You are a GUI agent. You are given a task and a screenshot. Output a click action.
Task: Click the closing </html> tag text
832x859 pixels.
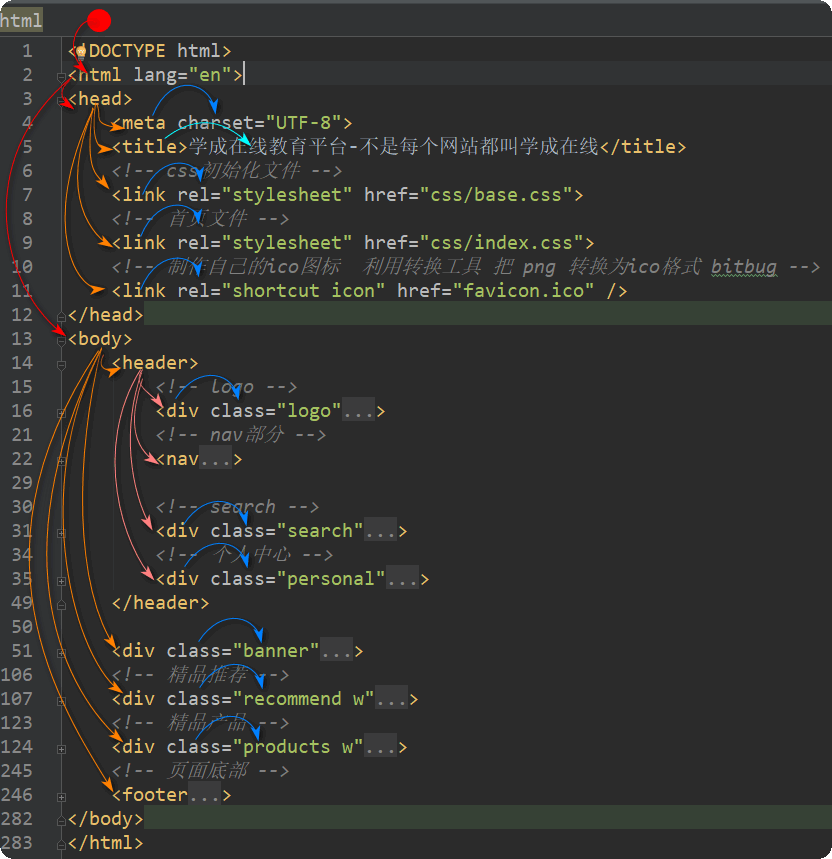[x=106, y=843]
